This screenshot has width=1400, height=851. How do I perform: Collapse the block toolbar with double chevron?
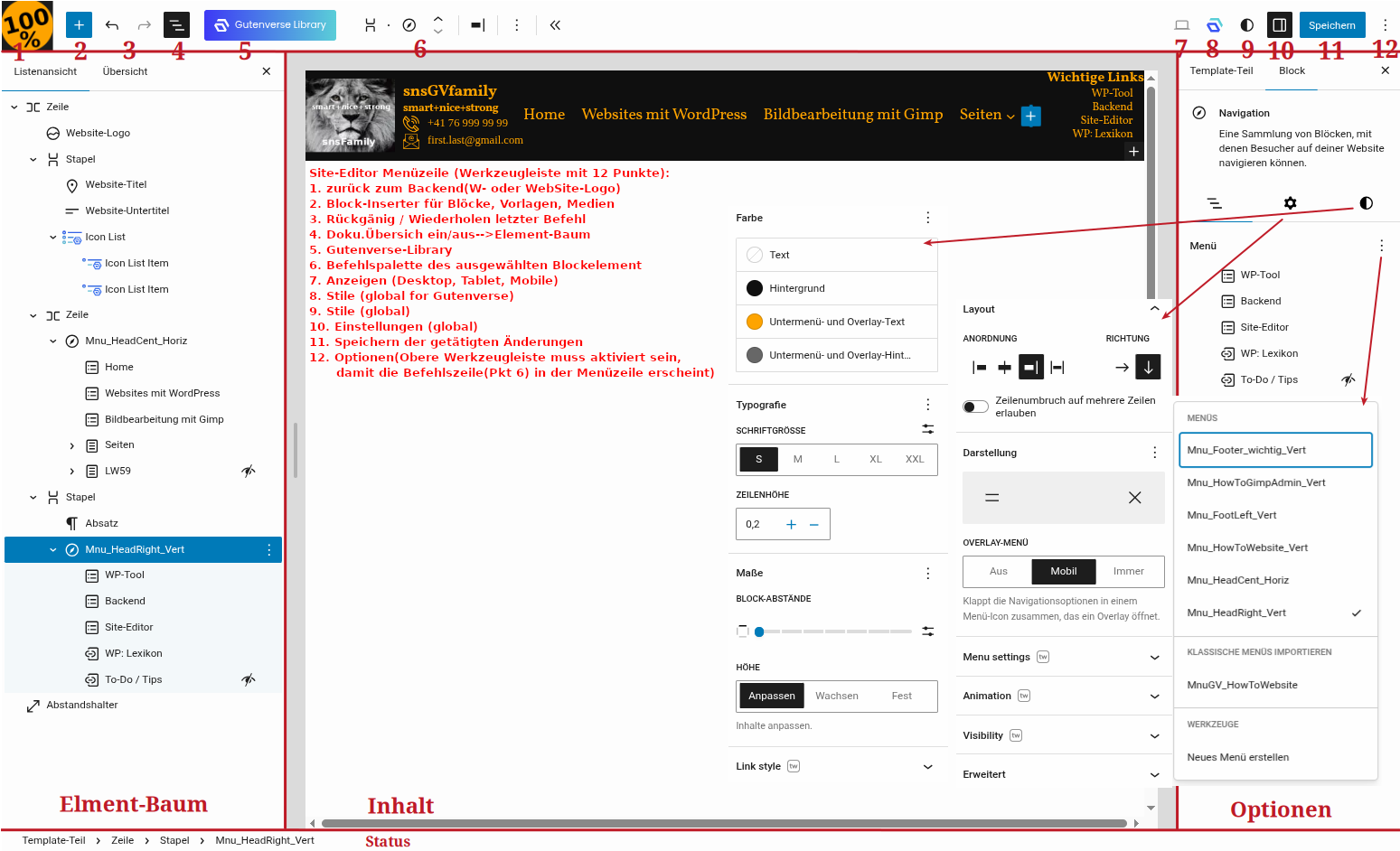555,25
